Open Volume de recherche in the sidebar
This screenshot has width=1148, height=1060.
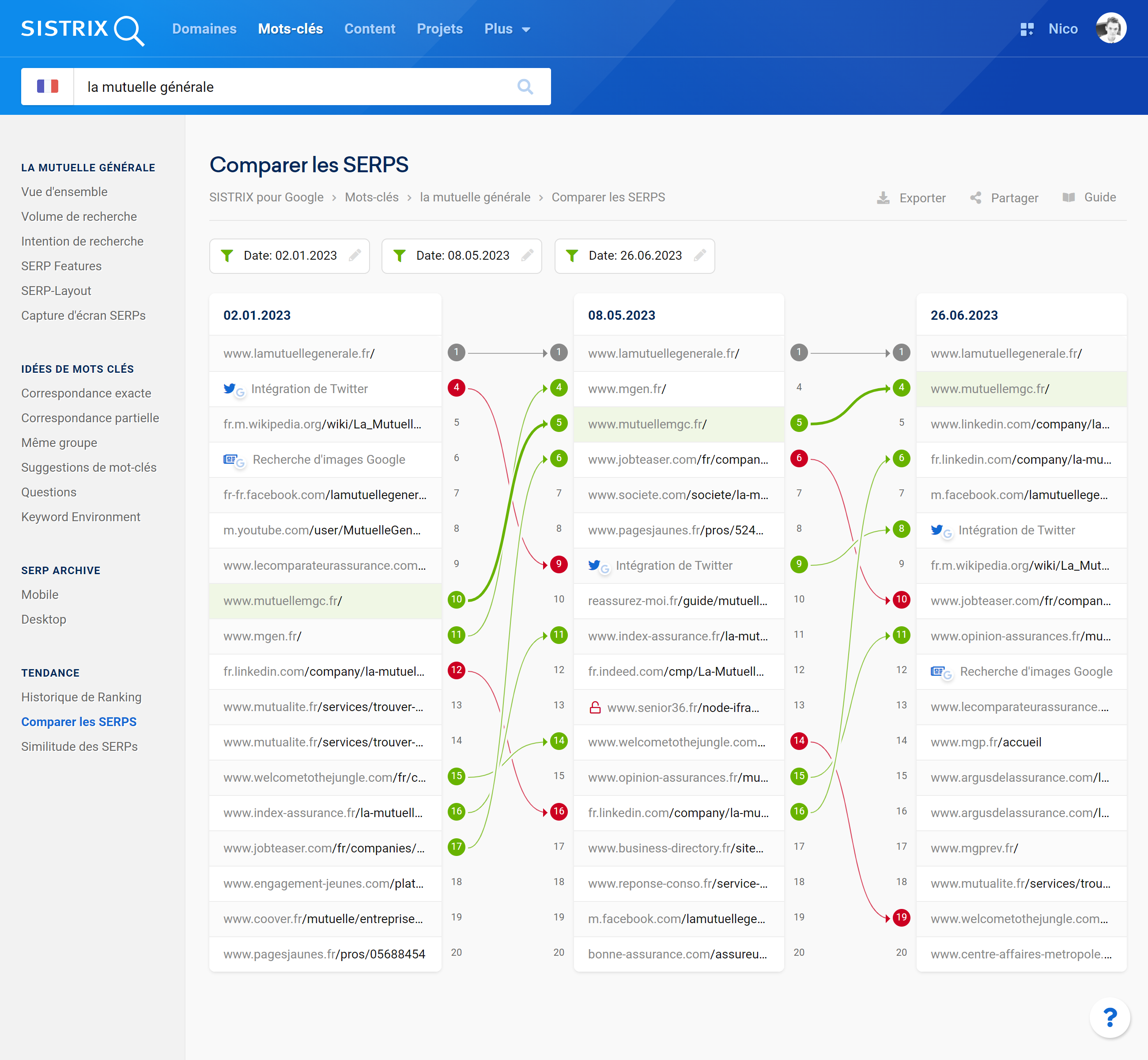click(x=79, y=217)
